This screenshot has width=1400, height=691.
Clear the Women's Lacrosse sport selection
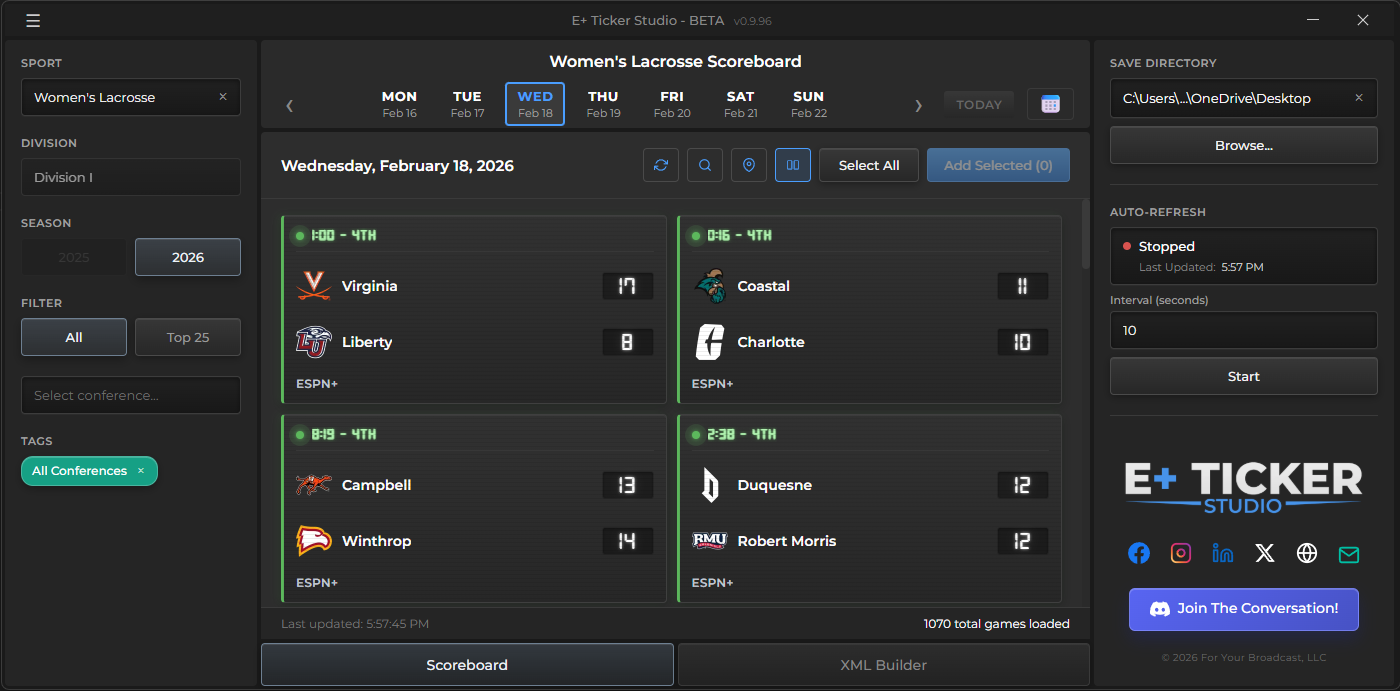223,97
